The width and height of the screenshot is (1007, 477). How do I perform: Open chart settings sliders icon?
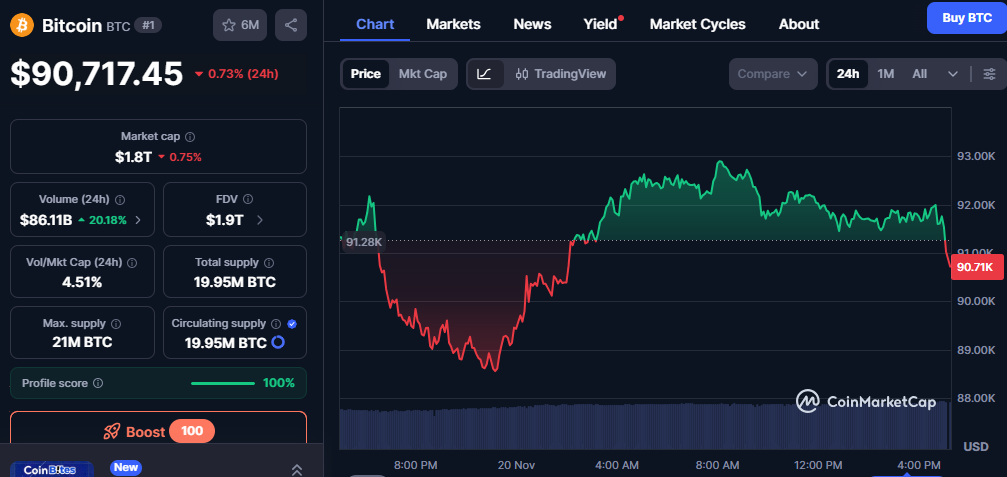click(x=989, y=74)
